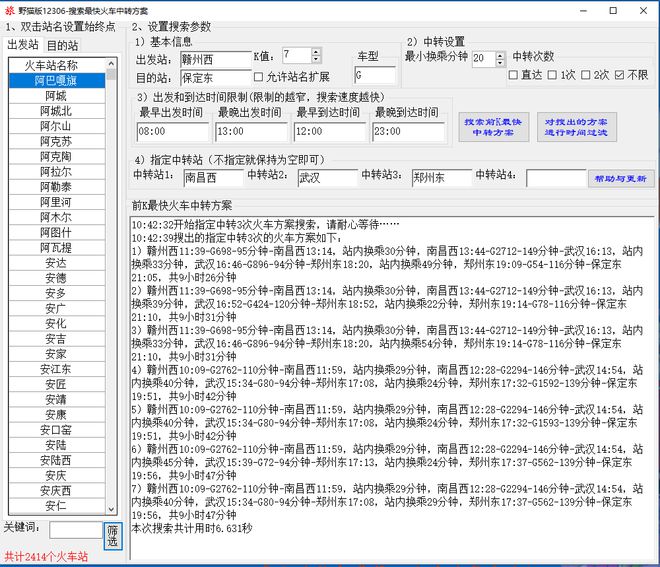This screenshot has height=567, width=660.
Task: Focus the 目的站 input field
Action: click(x=216, y=78)
